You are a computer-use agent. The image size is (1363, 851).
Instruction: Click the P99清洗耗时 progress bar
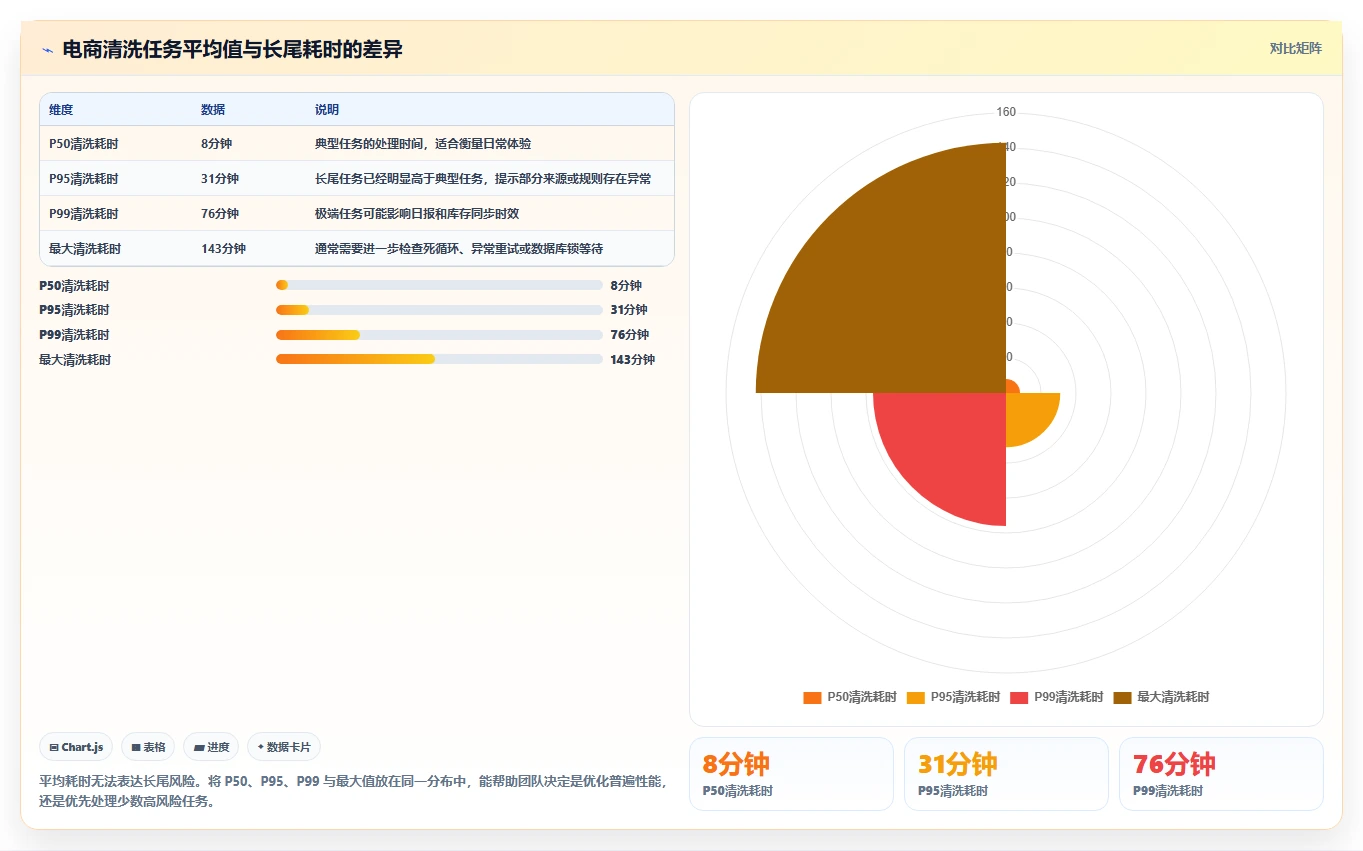439,335
